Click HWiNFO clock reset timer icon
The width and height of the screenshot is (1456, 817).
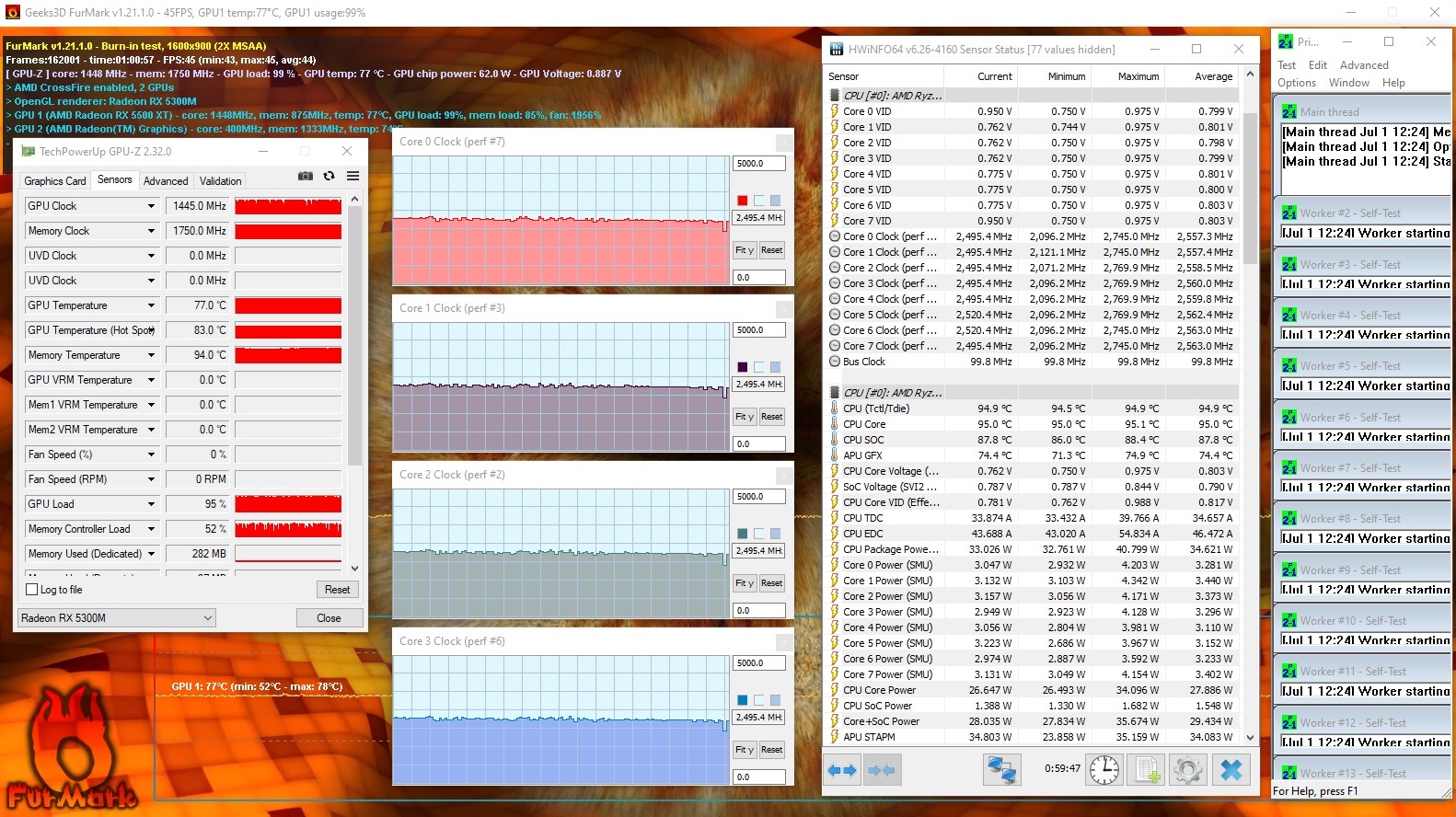(x=1104, y=769)
